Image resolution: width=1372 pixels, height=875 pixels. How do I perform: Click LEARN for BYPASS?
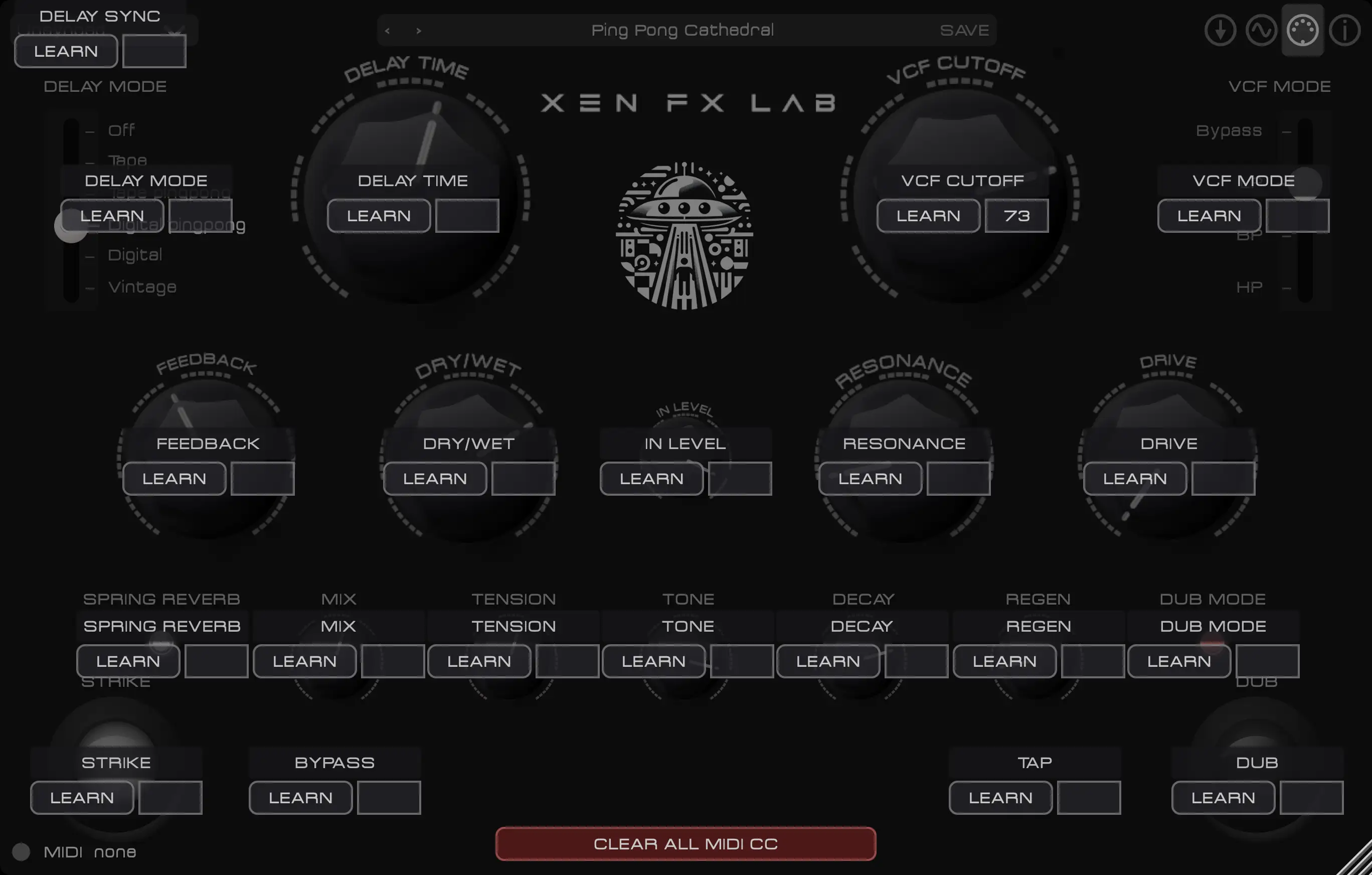pyautogui.click(x=301, y=797)
